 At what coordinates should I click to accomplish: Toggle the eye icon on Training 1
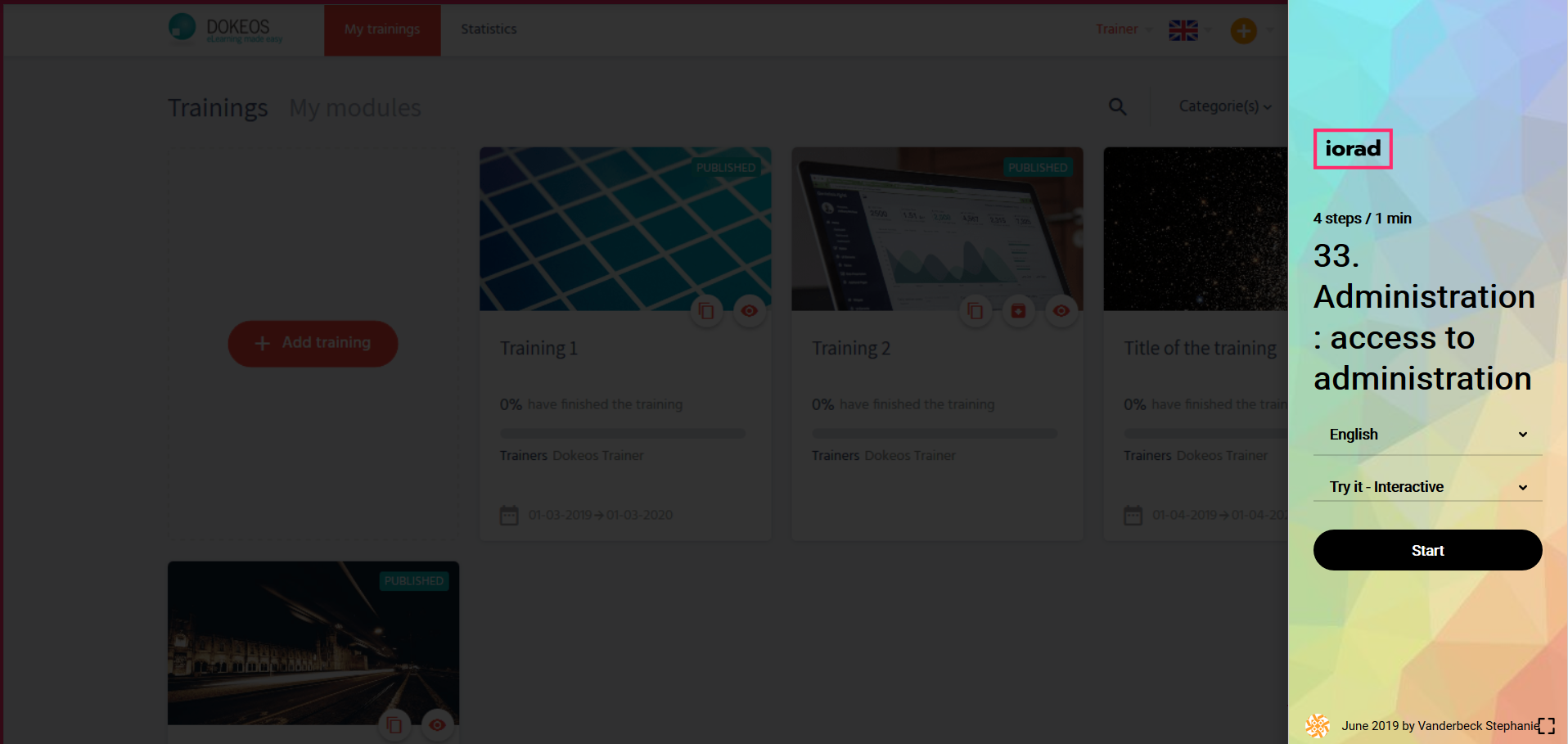749,311
